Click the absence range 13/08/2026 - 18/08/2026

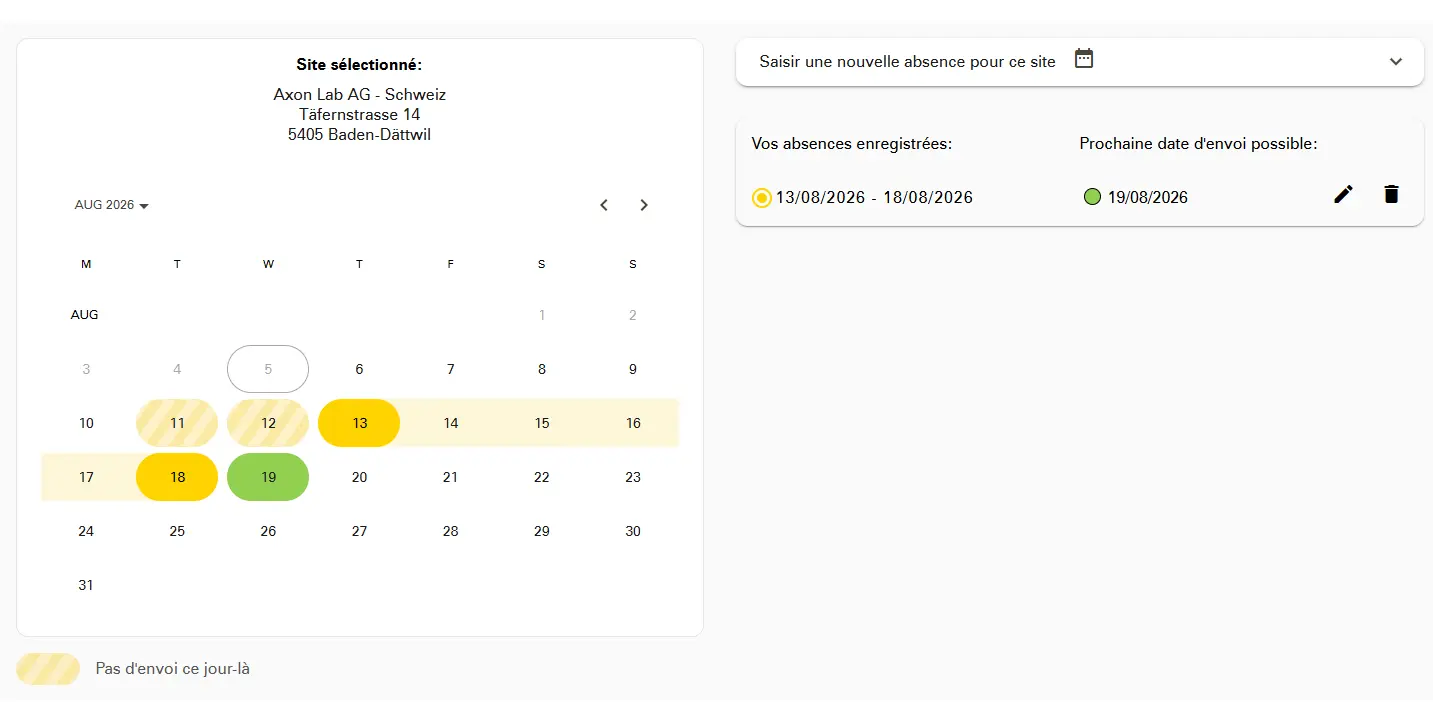point(874,198)
